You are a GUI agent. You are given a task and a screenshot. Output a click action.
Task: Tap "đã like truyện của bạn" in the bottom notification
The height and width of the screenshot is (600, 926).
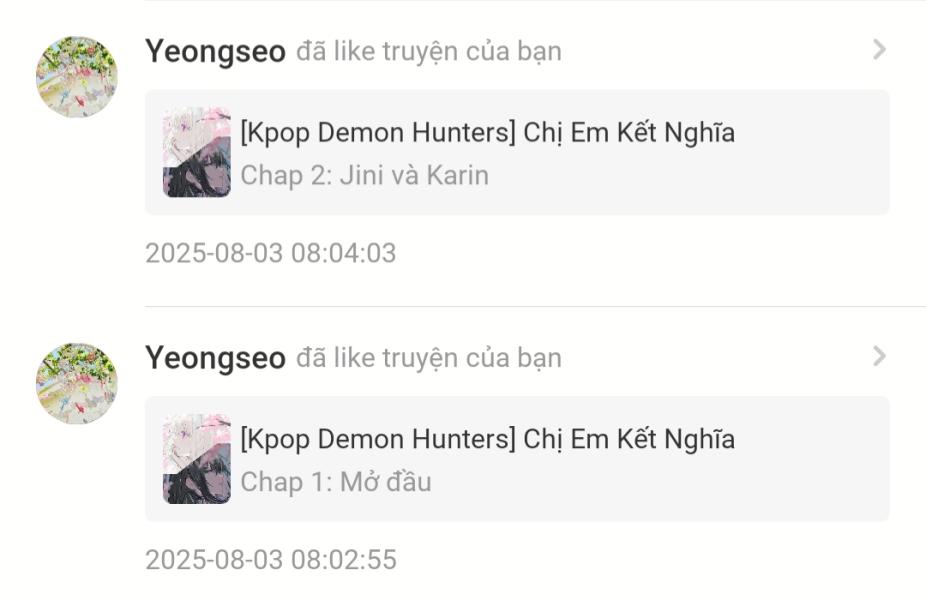(x=429, y=358)
